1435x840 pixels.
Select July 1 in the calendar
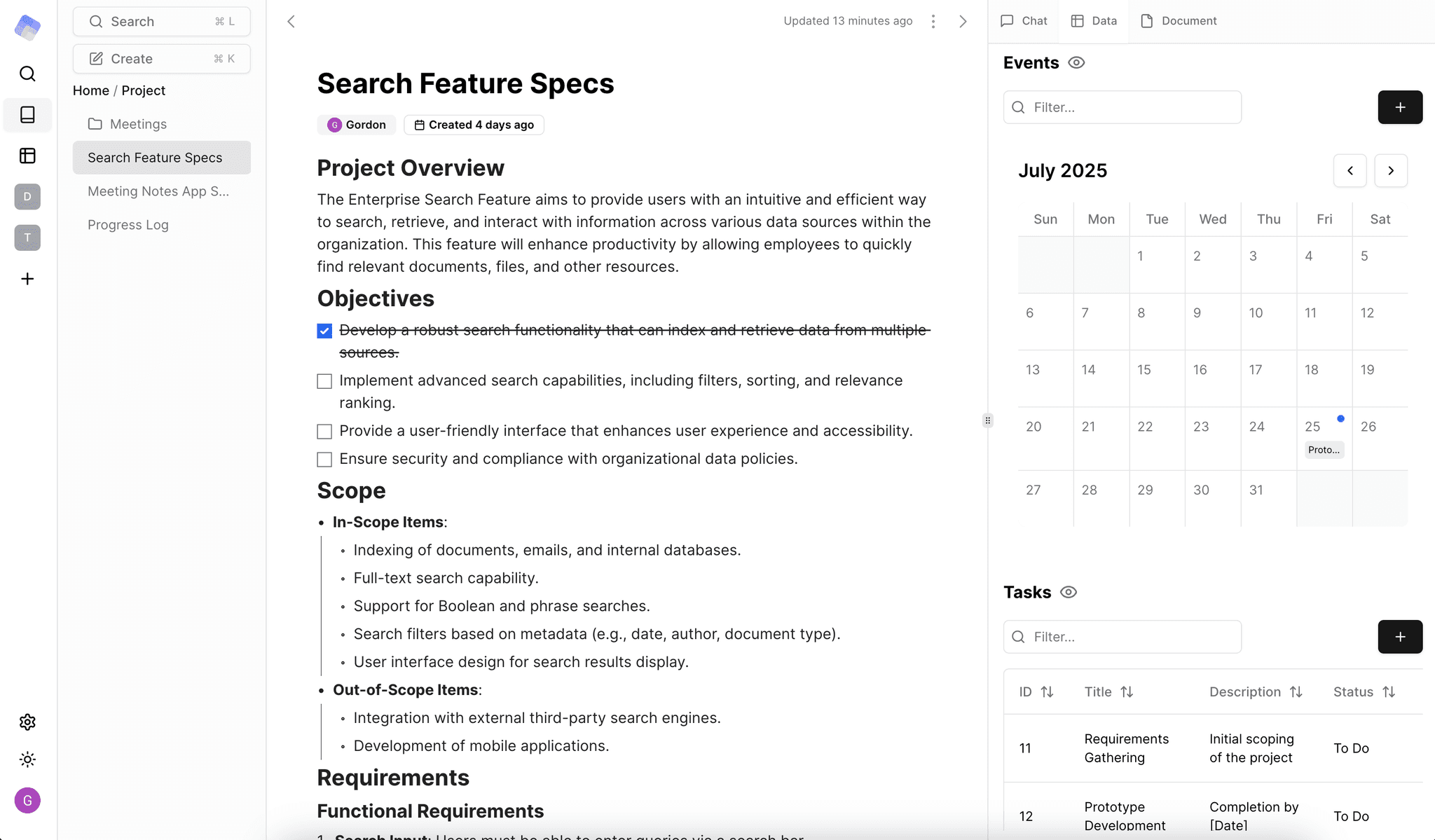pos(1156,265)
